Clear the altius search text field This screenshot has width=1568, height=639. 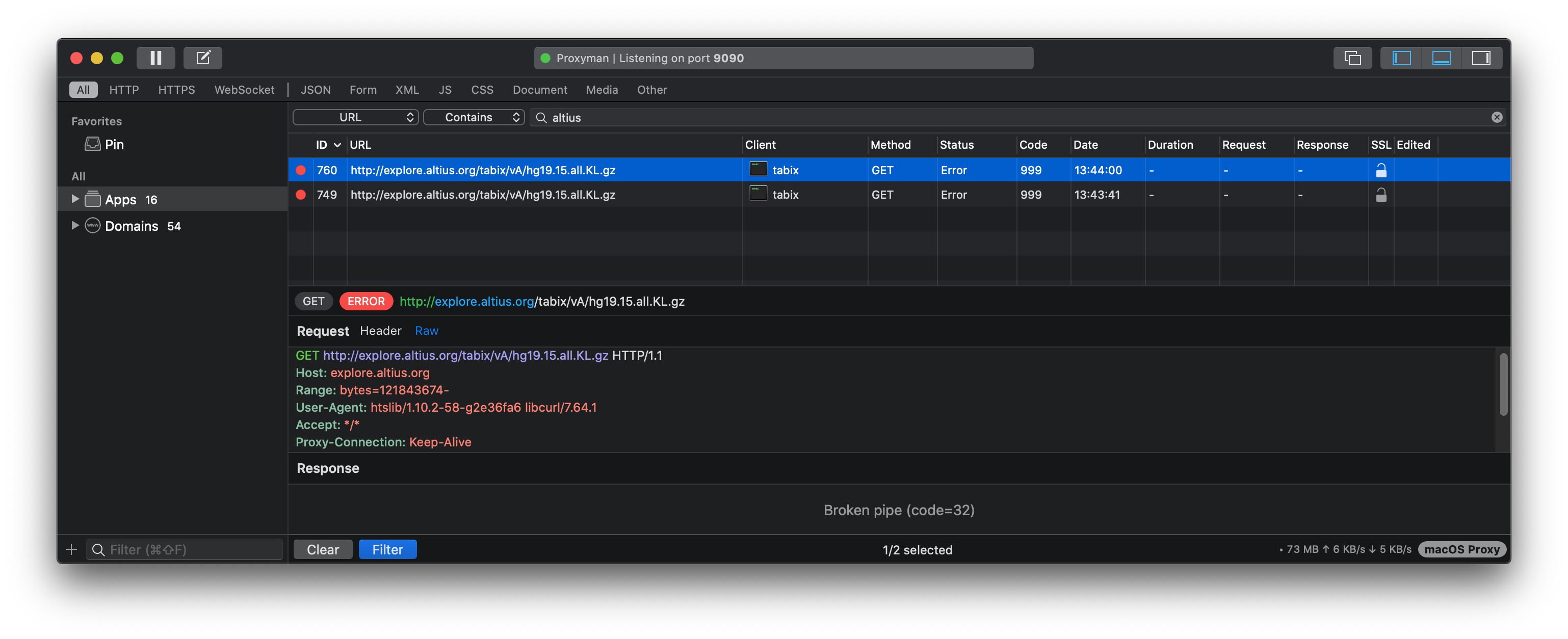point(1496,117)
